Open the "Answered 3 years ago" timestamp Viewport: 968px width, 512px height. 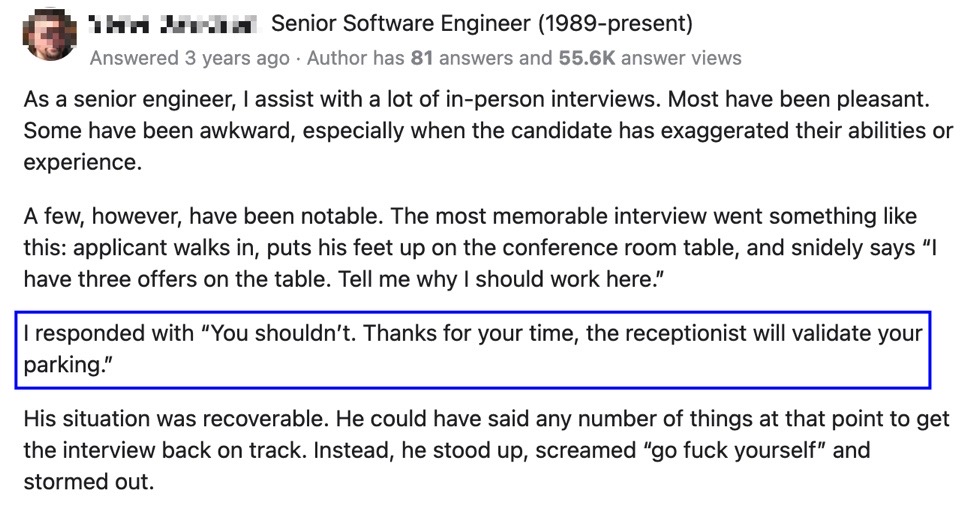tap(189, 58)
